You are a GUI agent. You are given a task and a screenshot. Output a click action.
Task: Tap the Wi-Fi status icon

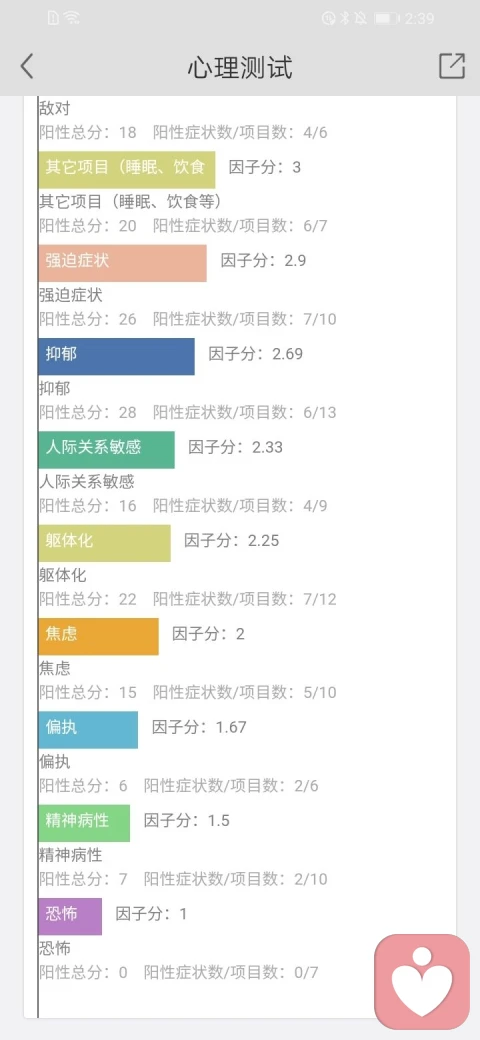(72, 18)
